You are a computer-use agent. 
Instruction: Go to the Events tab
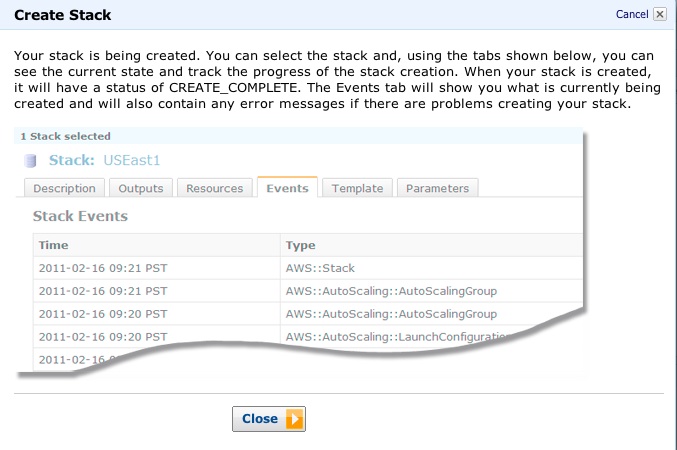pyautogui.click(x=287, y=188)
